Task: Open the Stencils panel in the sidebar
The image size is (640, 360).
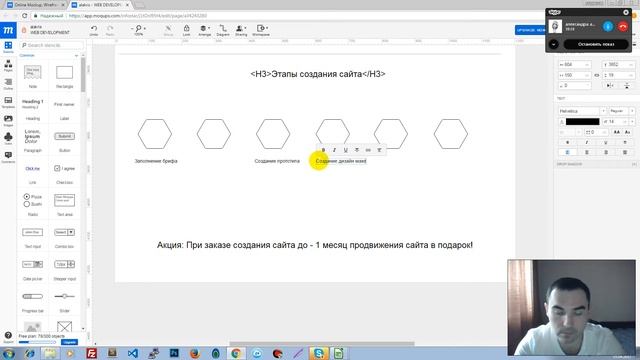Action: coord(8,47)
